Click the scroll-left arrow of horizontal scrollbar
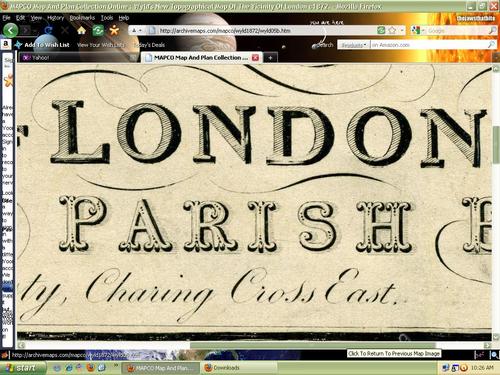 coord(21,345)
